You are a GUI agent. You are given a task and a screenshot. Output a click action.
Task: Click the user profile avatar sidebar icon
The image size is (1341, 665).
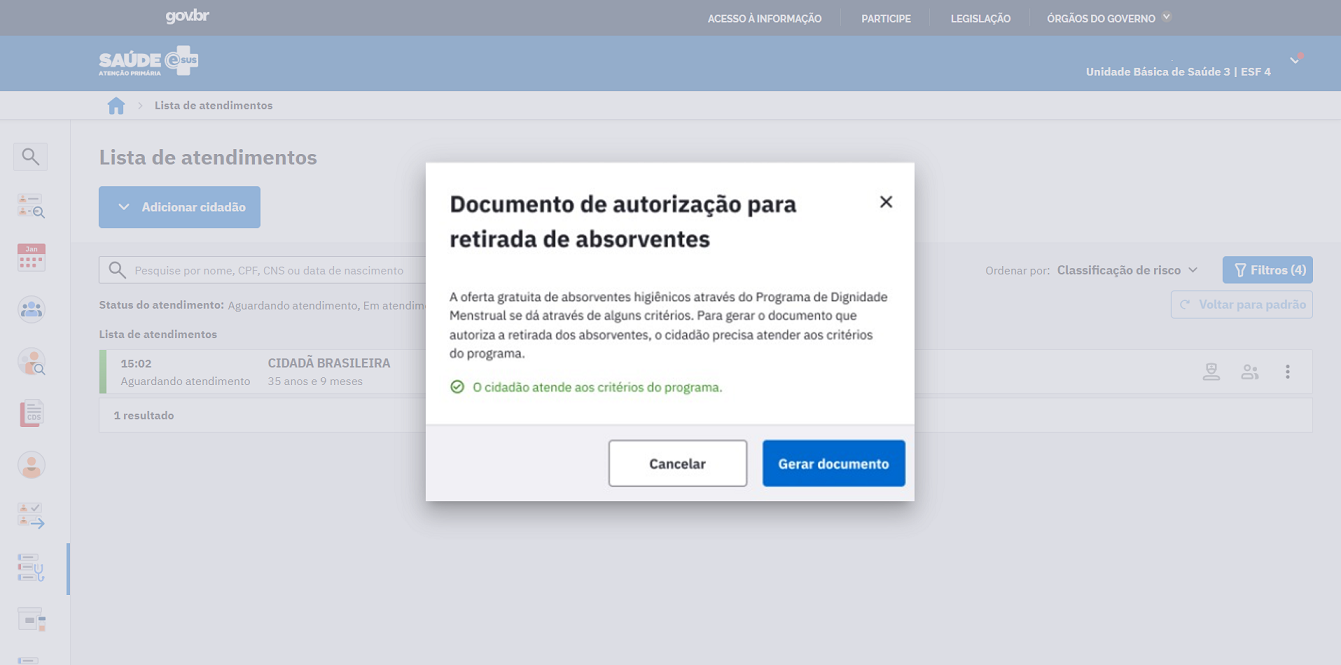(31, 465)
